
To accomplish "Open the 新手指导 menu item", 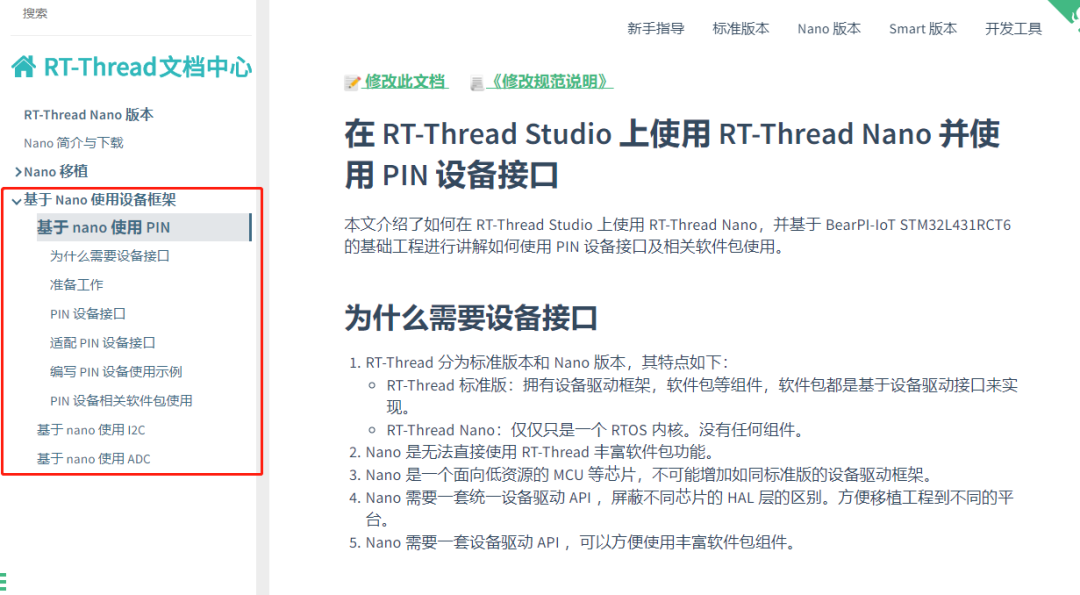I will (x=656, y=29).
